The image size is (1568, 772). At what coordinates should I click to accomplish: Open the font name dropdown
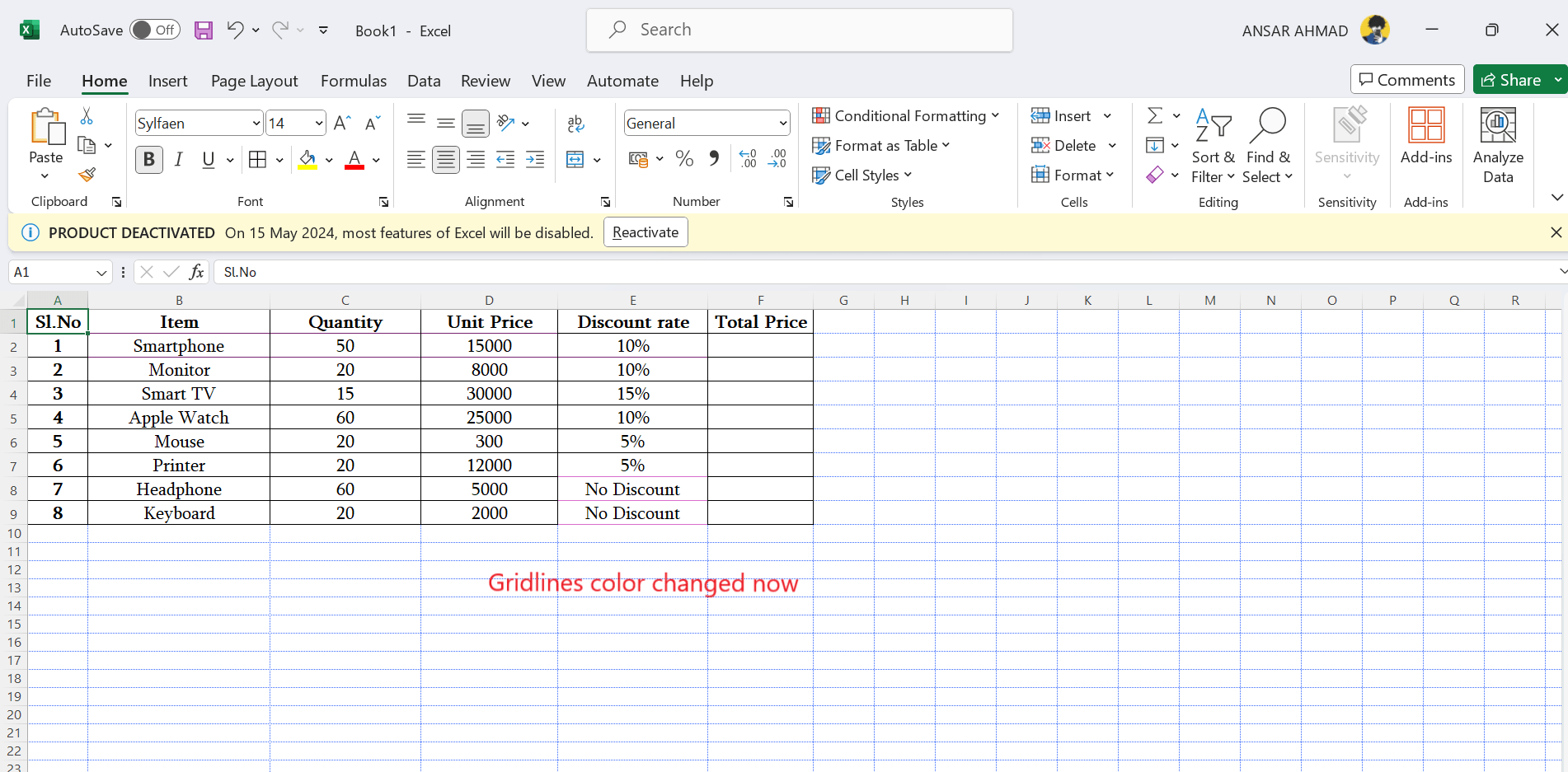click(x=256, y=123)
